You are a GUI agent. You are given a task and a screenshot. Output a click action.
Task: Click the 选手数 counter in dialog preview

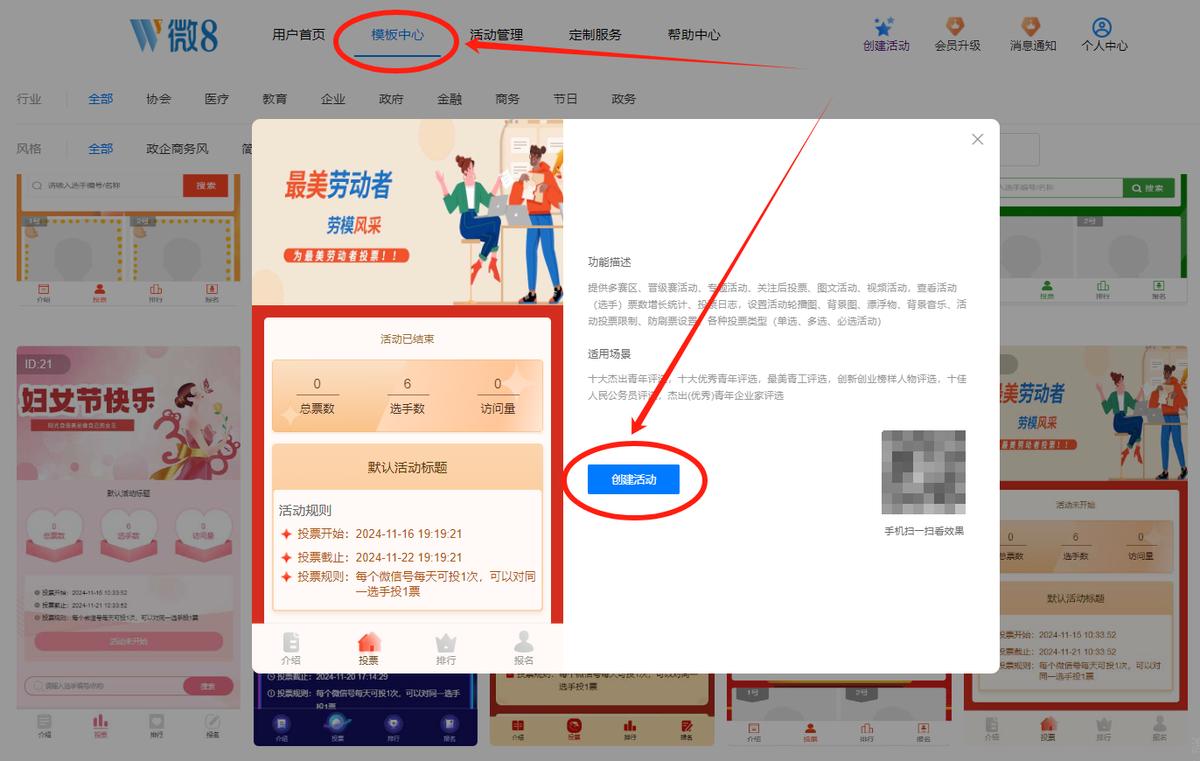tap(407, 397)
